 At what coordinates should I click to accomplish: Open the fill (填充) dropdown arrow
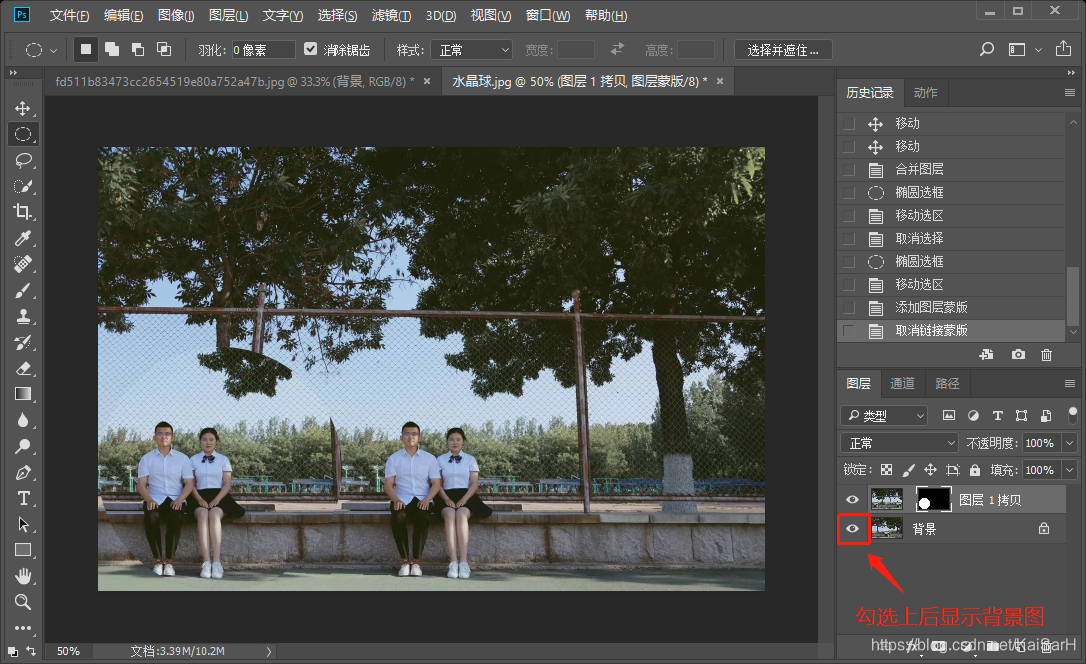click(1069, 470)
